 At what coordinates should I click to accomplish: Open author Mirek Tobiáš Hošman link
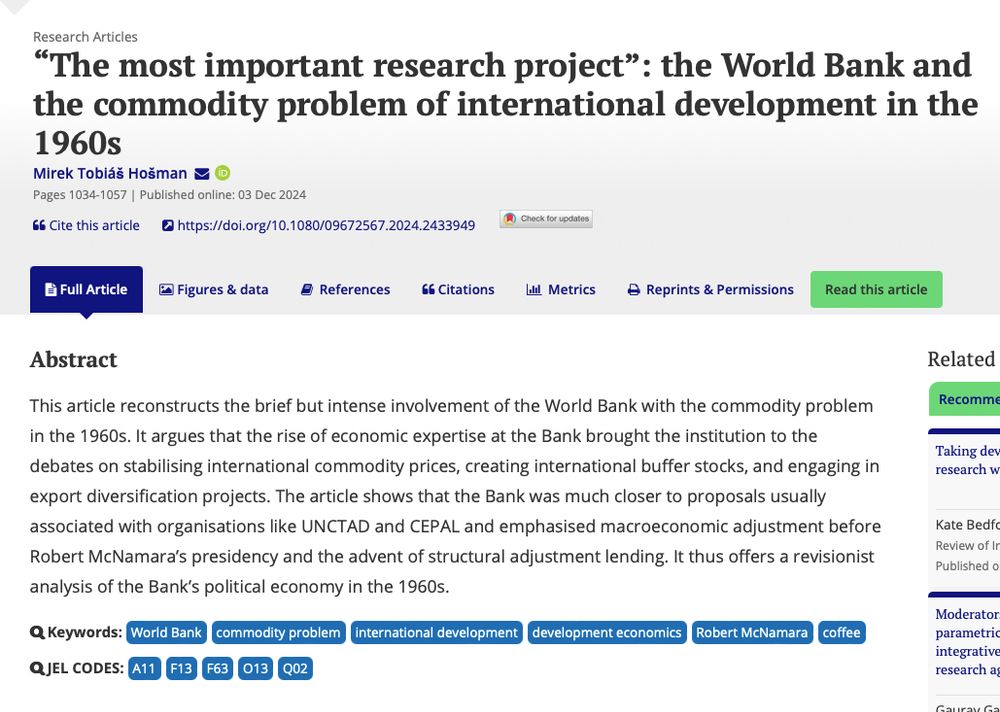(110, 174)
